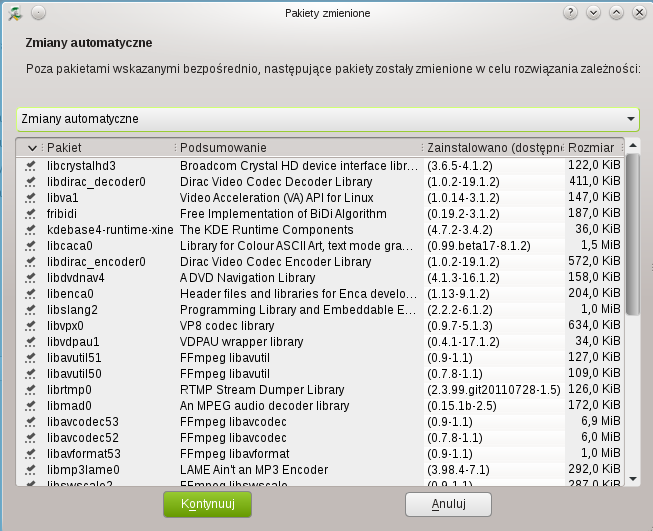This screenshot has width=653, height=531.
Task: Click the status icon beside libva1
Action: coord(31,198)
